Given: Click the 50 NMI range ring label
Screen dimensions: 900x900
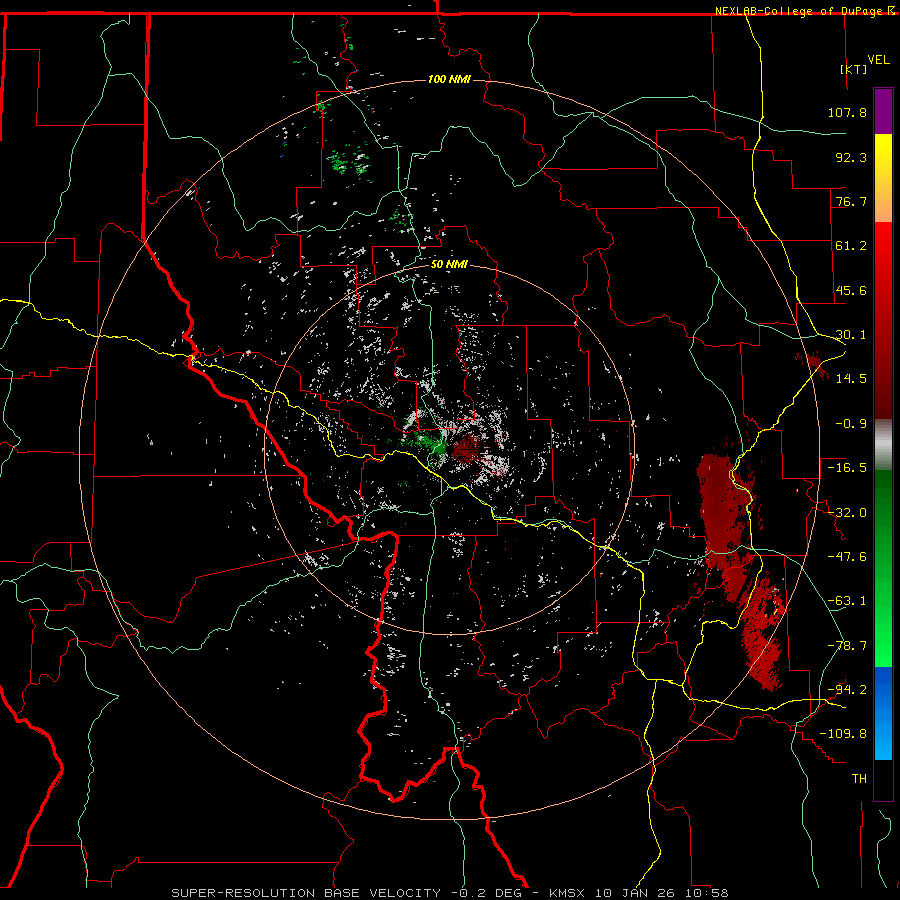Looking at the screenshot, I should [449, 265].
